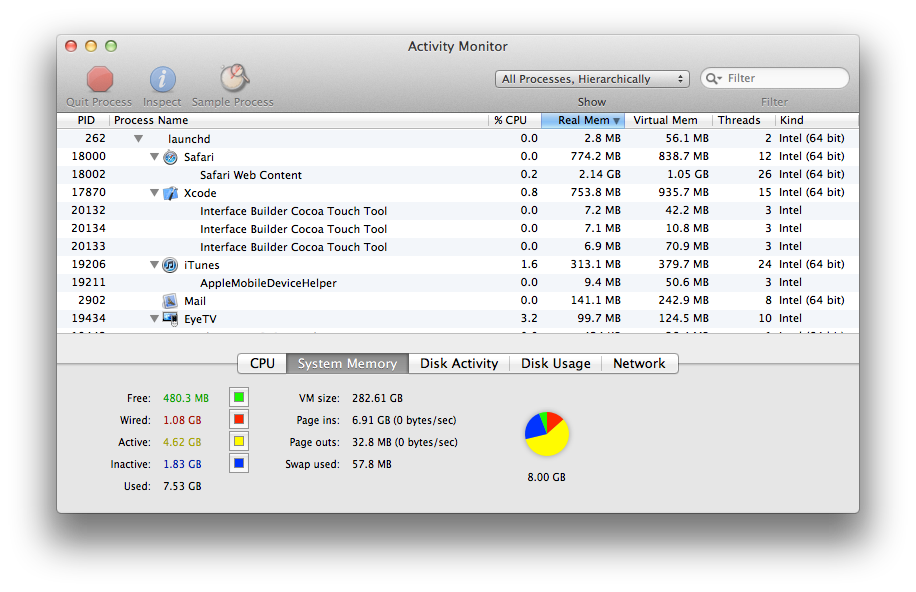The image size is (916, 592).
Task: Switch to the Network tab
Action: [639, 363]
